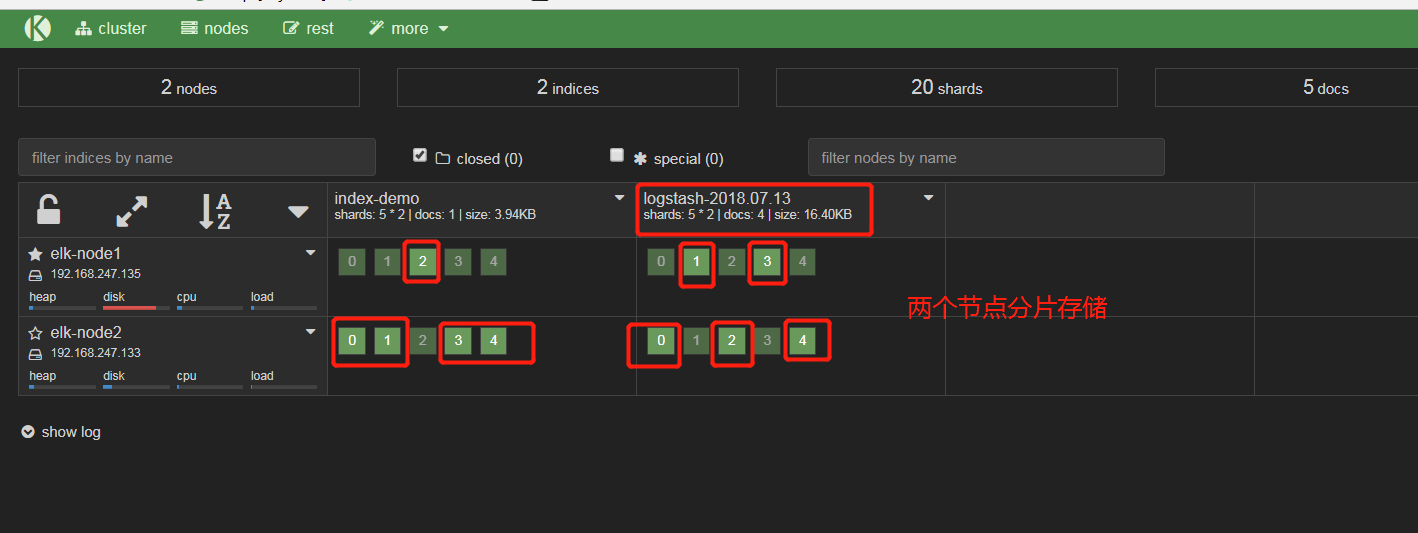Viewport: 1418px width, 533px height.
Task: Click shard 4 of logstash index on elk-node2
Action: click(802, 341)
